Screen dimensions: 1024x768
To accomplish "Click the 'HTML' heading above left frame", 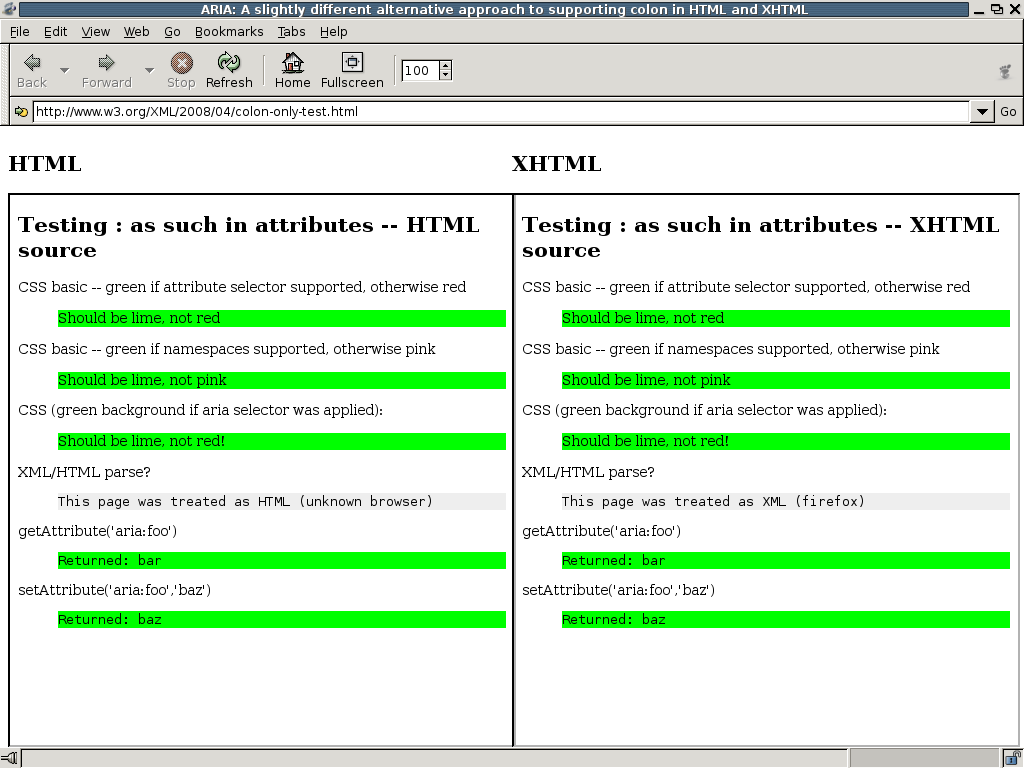I will click(x=45, y=163).
